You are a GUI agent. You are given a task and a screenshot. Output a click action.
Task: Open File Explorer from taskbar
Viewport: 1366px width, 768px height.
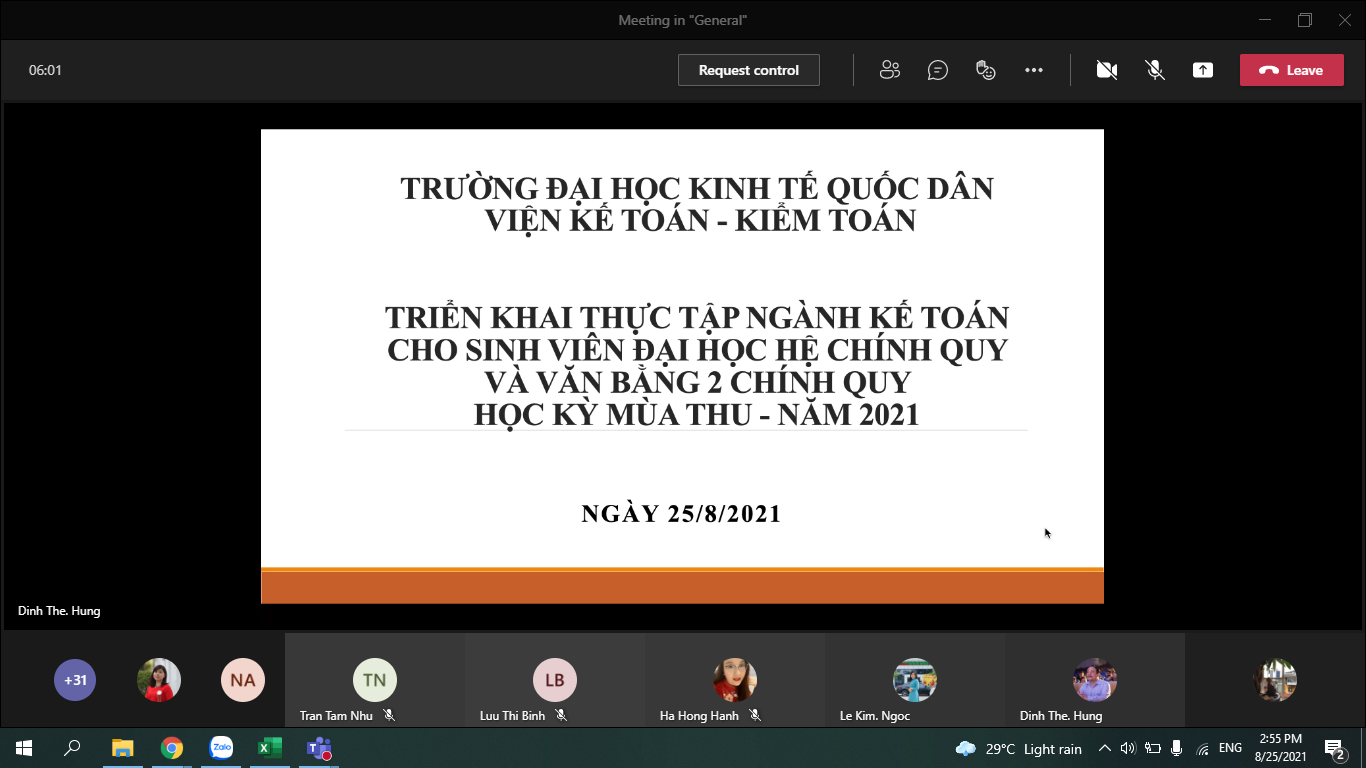123,748
